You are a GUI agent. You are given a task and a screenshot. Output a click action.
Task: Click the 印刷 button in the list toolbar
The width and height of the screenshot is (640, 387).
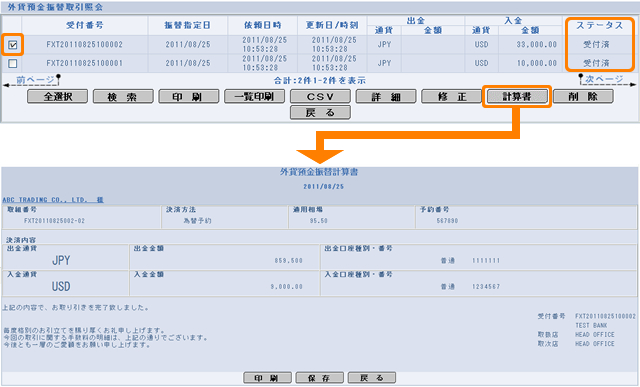(189, 97)
